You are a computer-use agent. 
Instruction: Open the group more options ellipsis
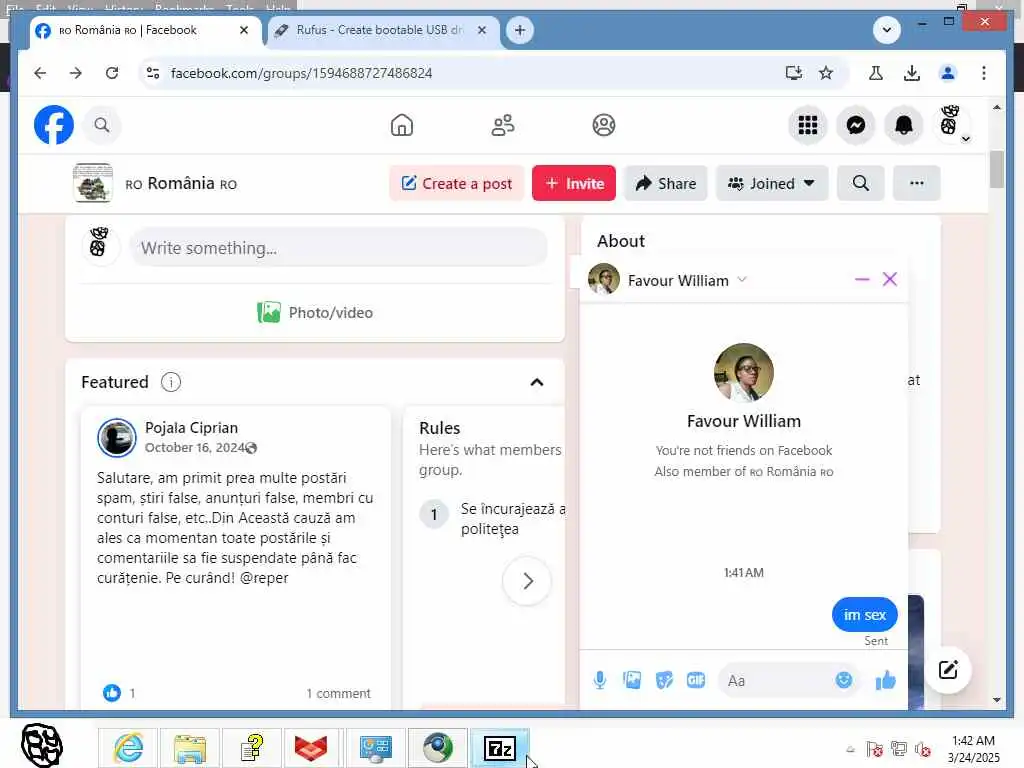pos(917,184)
